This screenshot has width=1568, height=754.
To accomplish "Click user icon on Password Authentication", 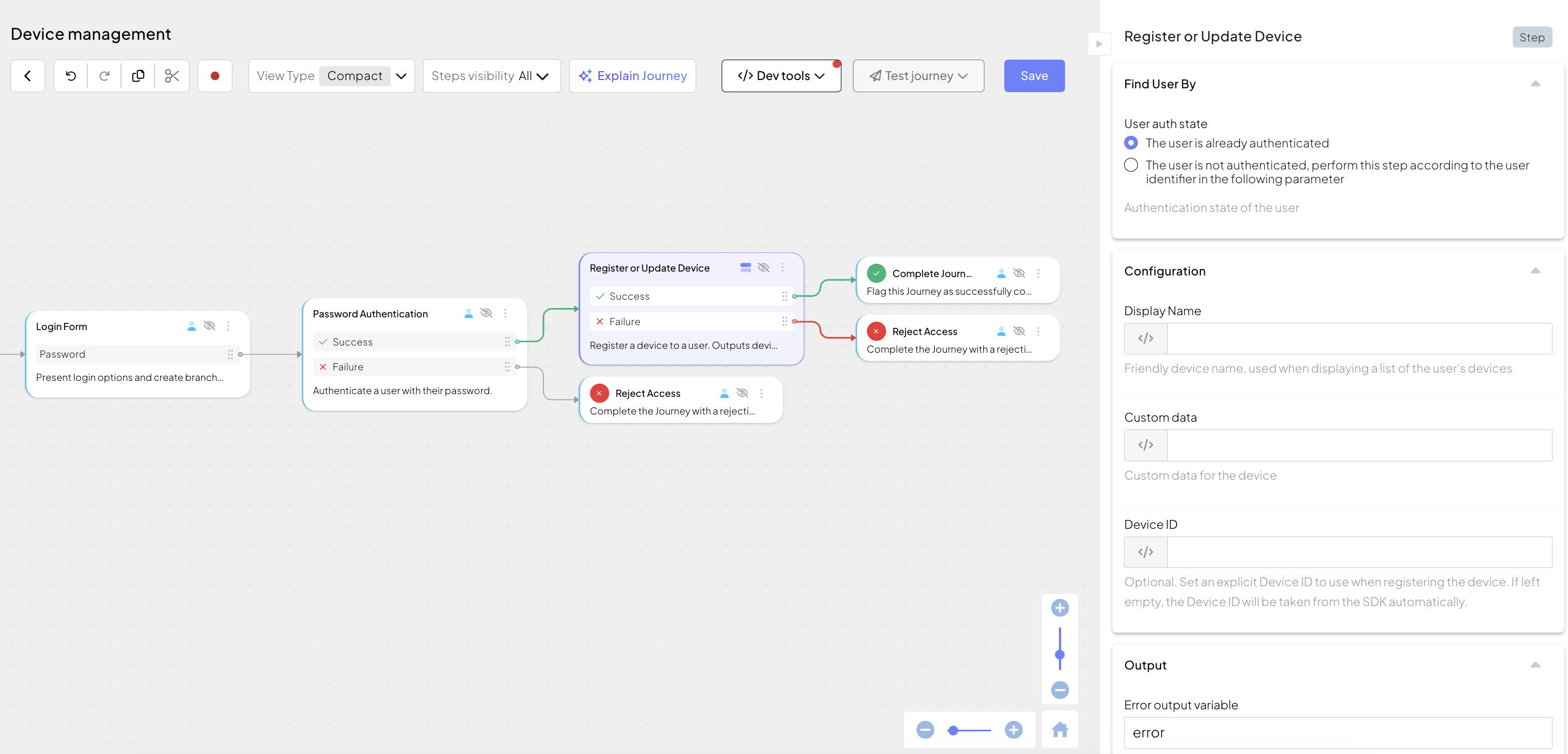I will [x=469, y=314].
